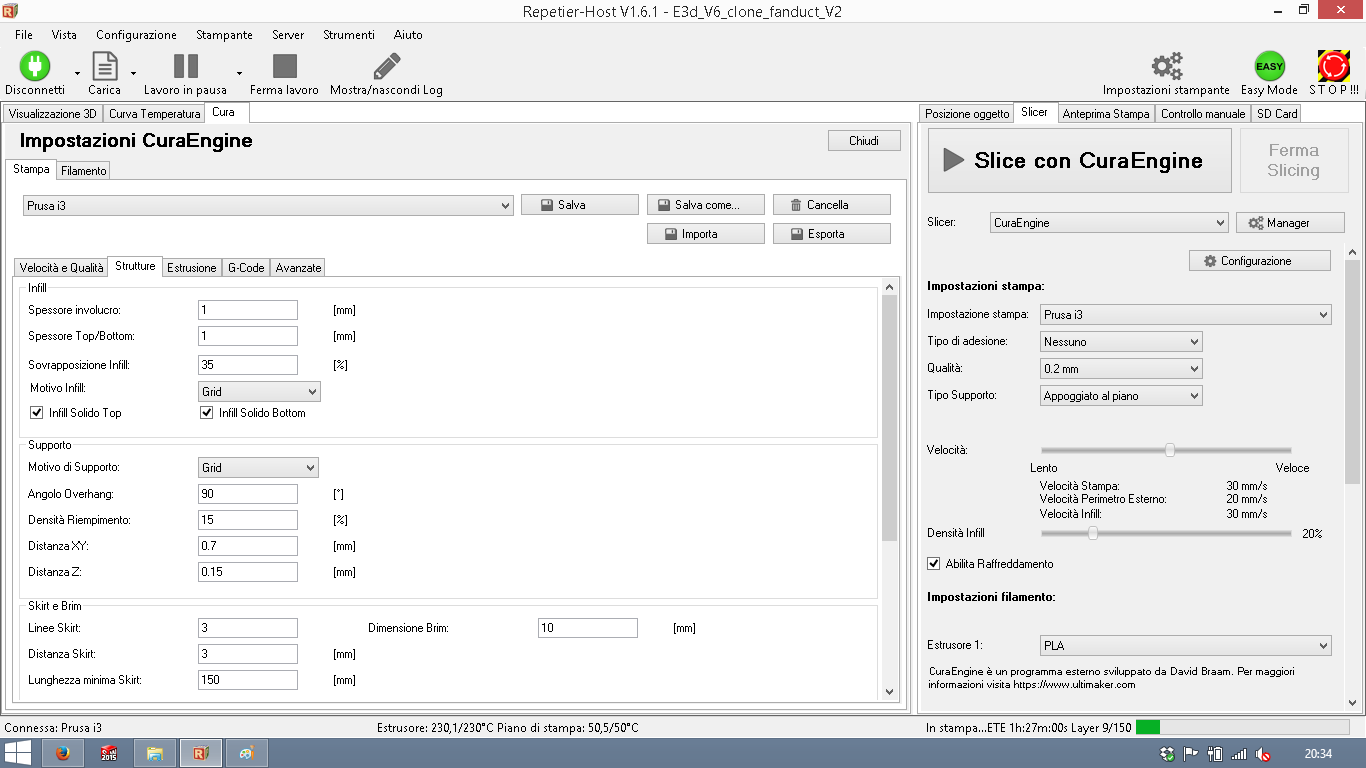Hit the red emergency STOP icon
This screenshot has height=768, width=1366.
coord(1333,67)
